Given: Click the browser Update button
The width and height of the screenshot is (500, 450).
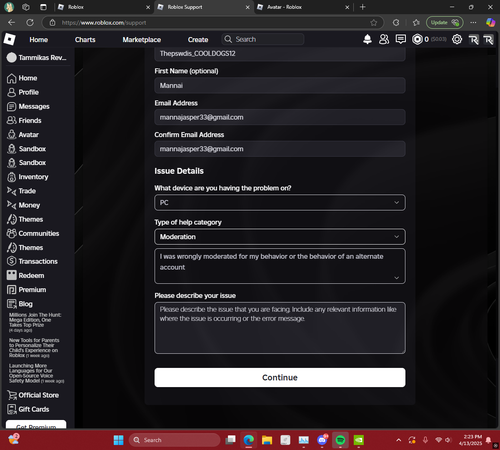Looking at the screenshot, I should coord(444,22).
